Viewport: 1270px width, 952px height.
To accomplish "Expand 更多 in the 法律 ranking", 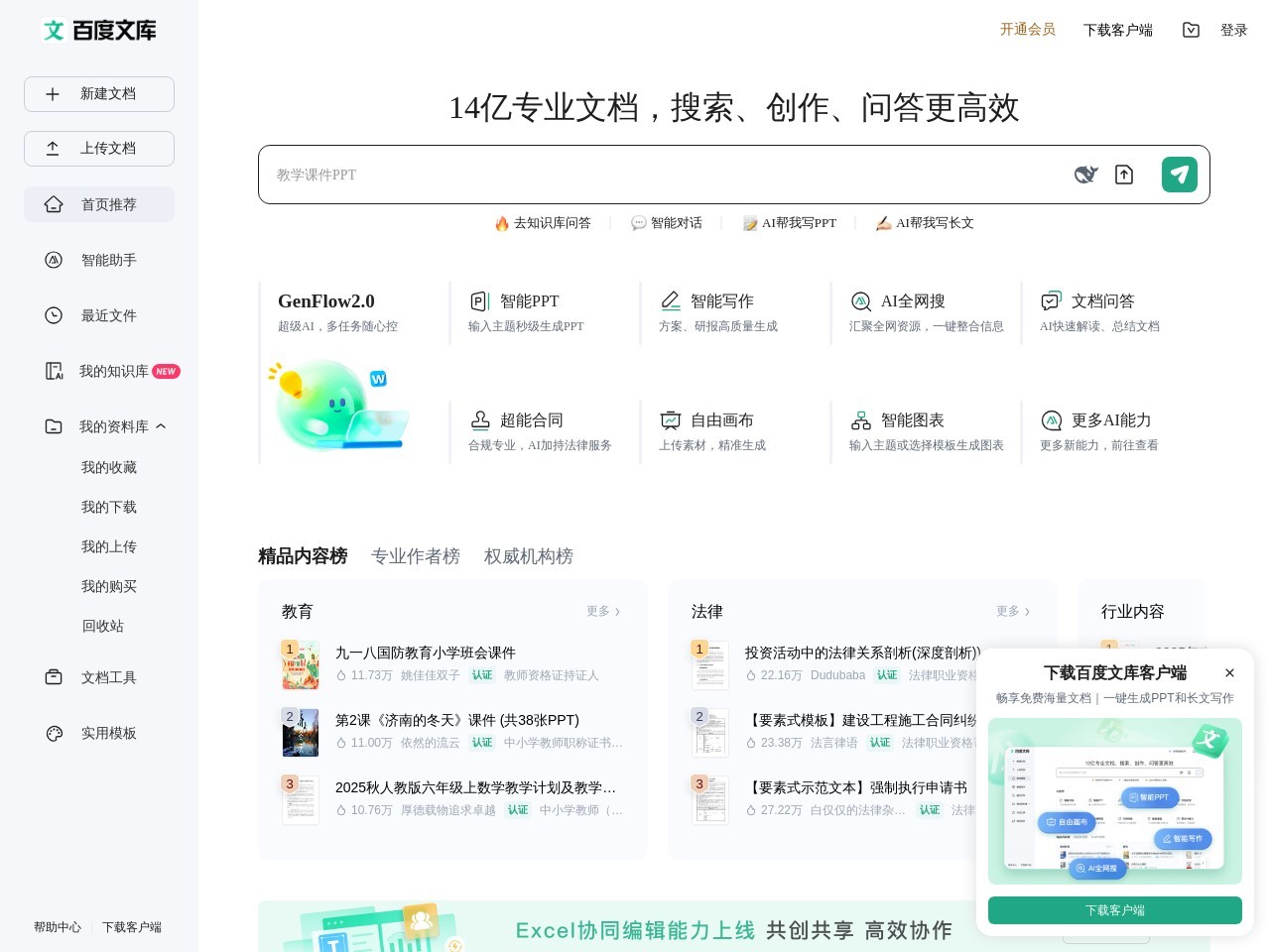I will 1012,612.
